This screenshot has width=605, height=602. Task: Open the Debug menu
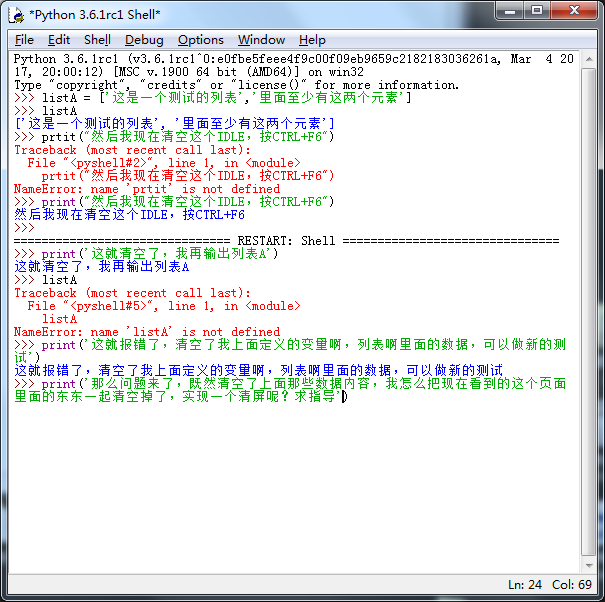144,40
